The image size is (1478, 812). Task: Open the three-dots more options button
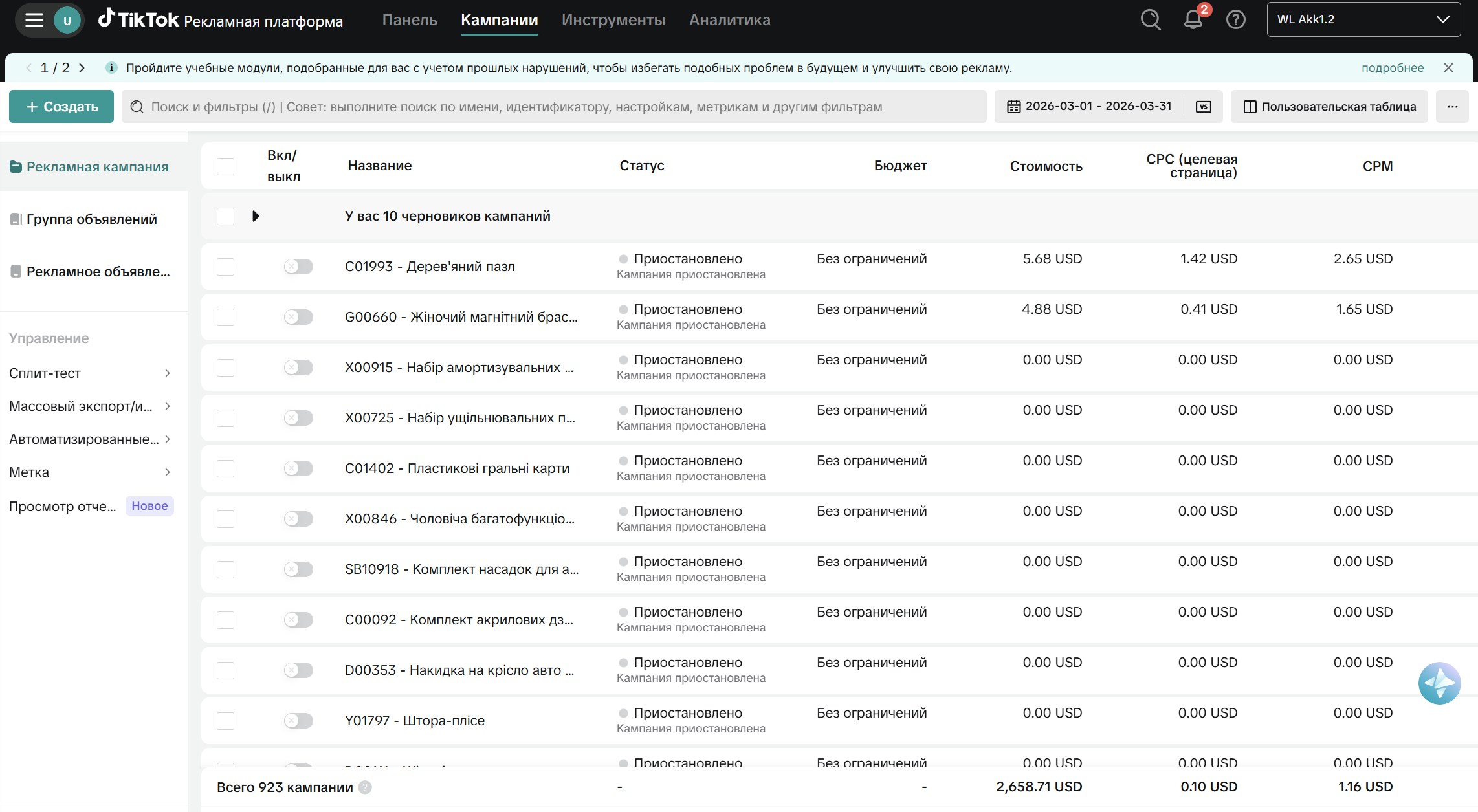point(1452,107)
